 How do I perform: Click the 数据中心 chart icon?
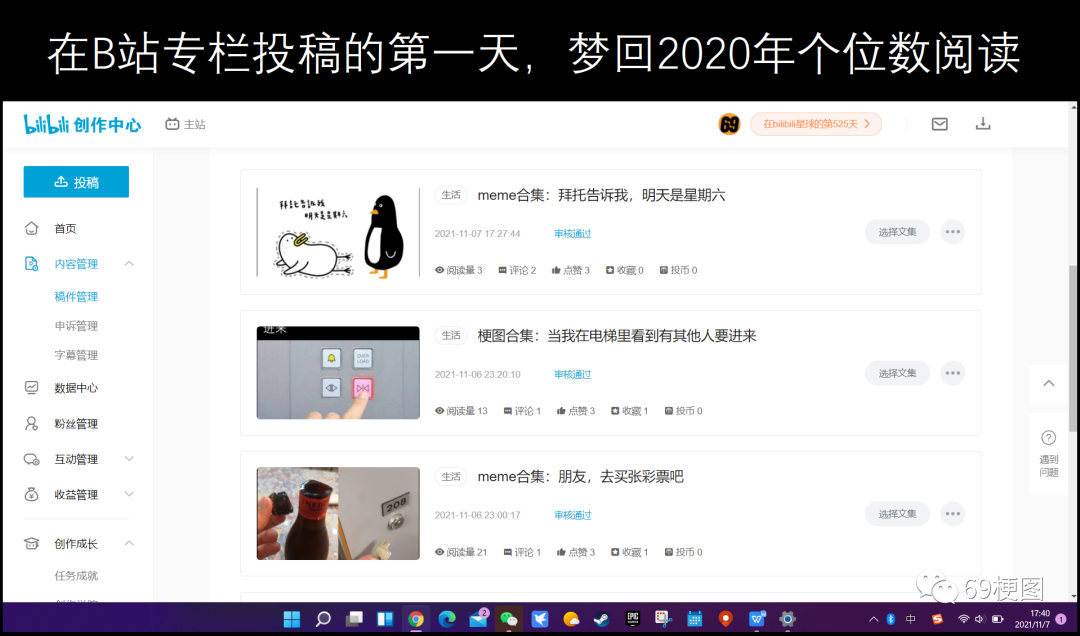(32, 387)
